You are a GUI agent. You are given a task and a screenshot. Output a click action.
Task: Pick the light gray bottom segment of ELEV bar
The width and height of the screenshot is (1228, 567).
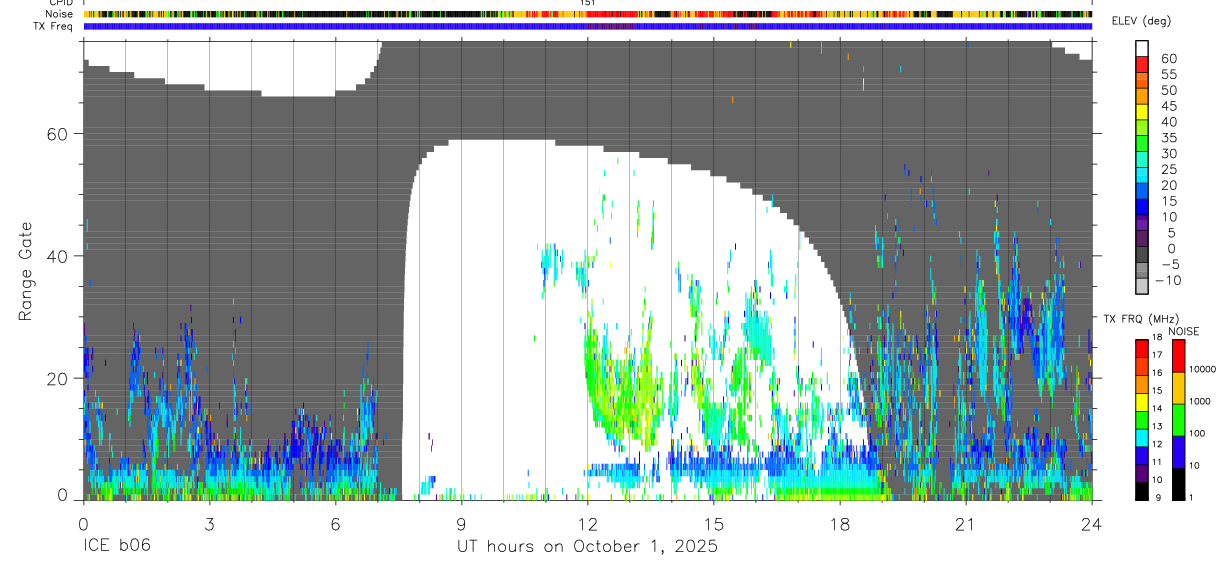click(x=1142, y=287)
